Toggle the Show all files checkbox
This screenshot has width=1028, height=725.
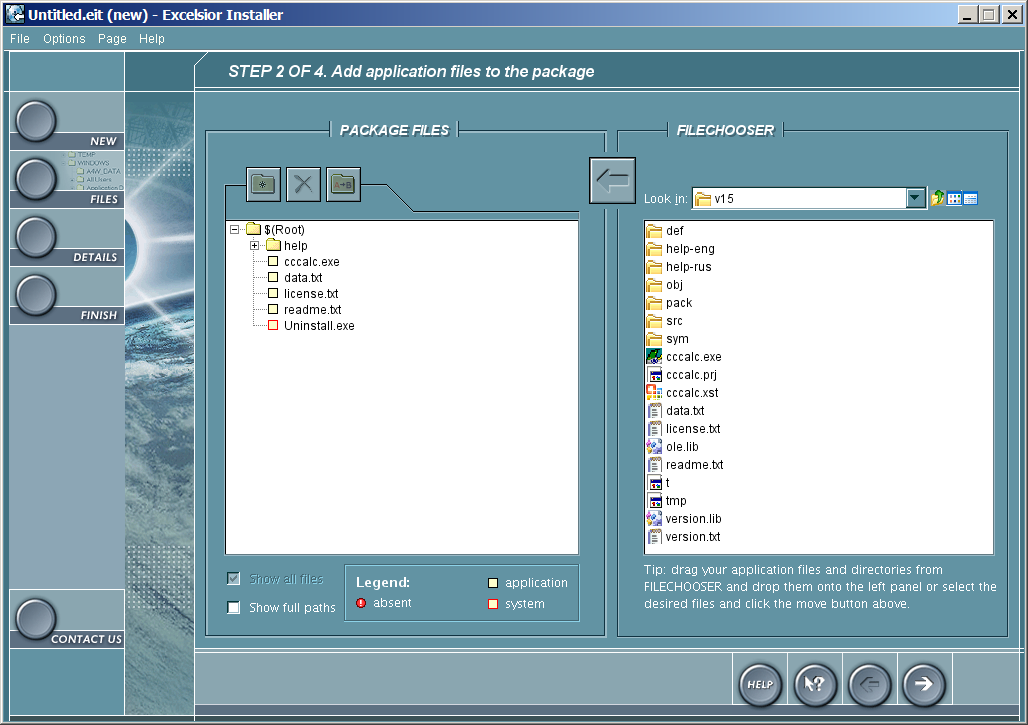[233, 578]
